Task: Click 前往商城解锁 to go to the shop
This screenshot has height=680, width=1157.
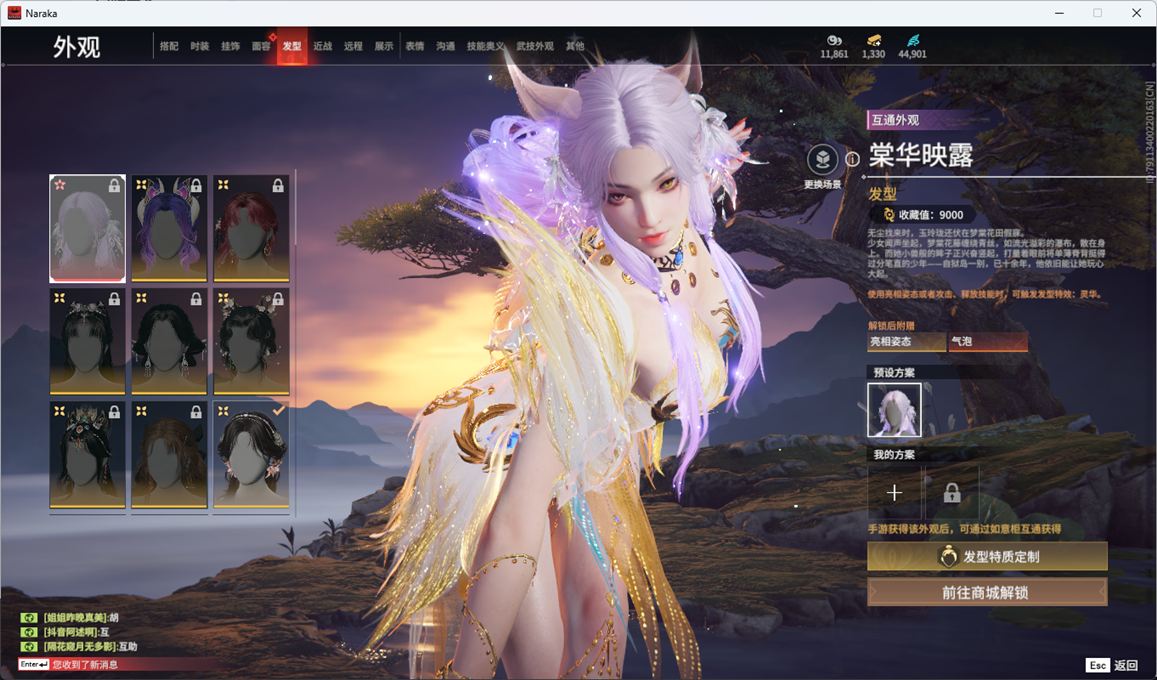Action: click(987, 592)
